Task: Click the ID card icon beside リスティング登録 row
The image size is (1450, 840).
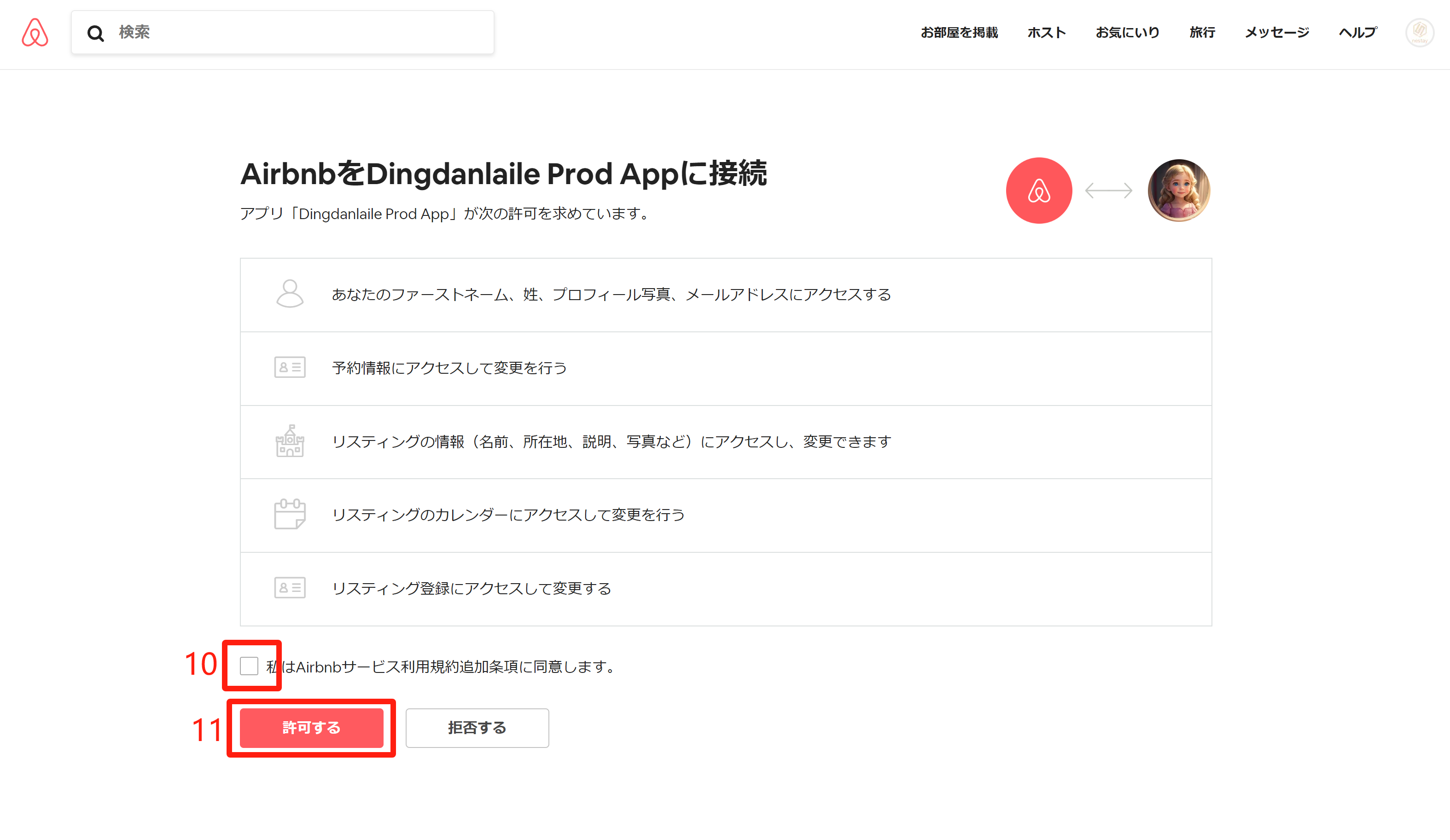Action: [x=290, y=587]
